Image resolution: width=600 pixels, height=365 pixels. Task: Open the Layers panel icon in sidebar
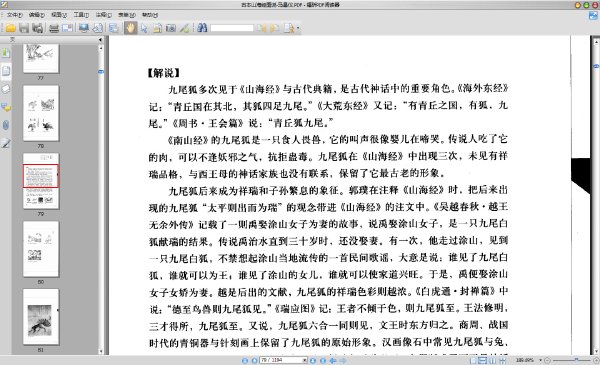[6, 89]
